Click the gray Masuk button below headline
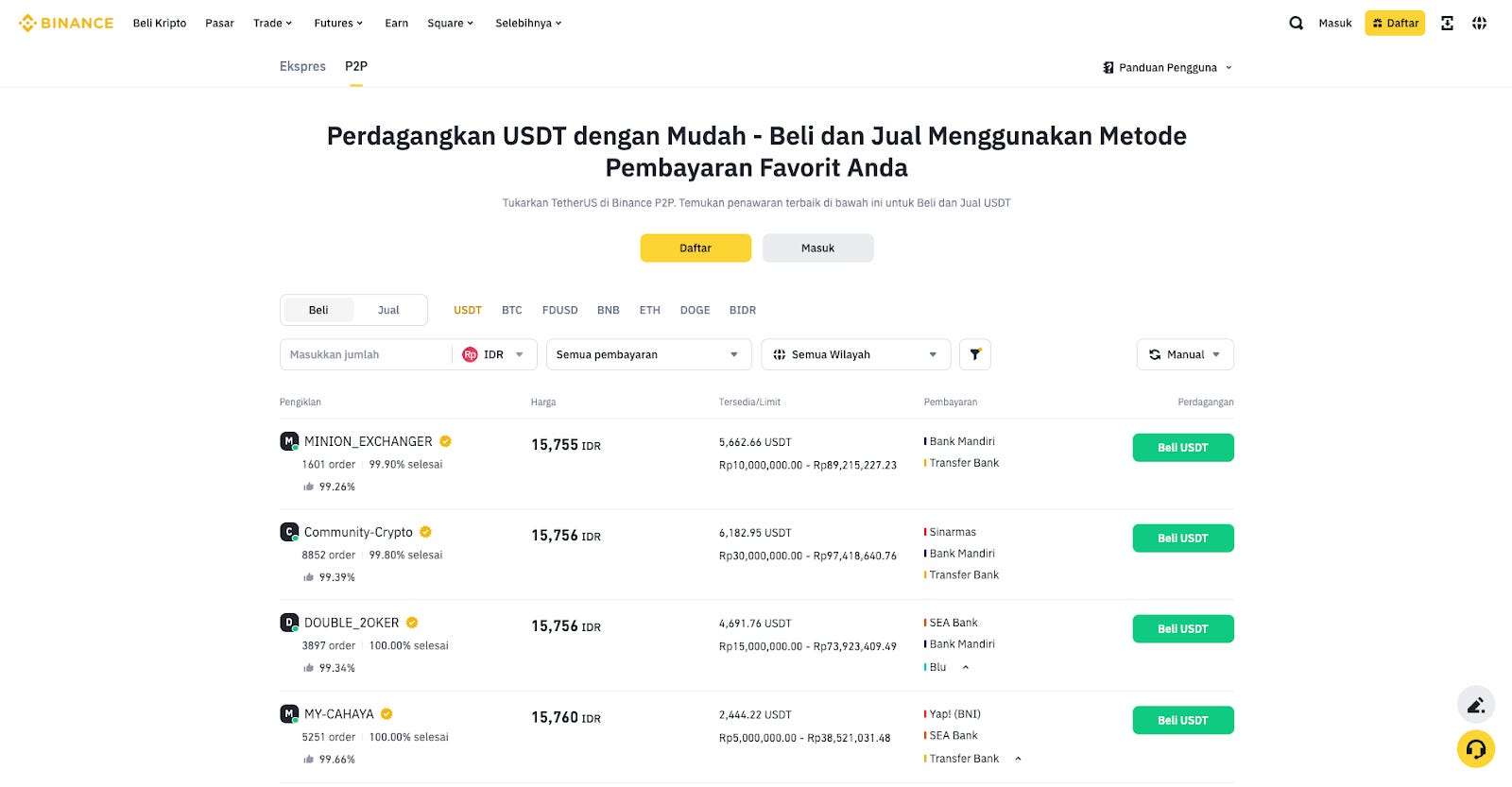Viewport: 1512px width, 787px height. 818,248
